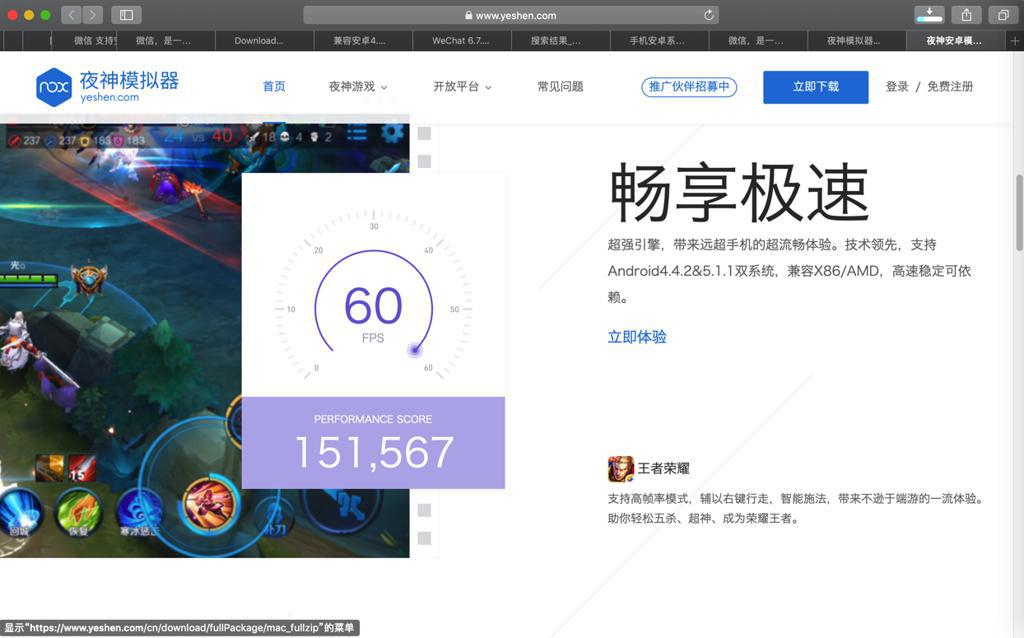Click the 王者荣耀 game icon

[620, 468]
